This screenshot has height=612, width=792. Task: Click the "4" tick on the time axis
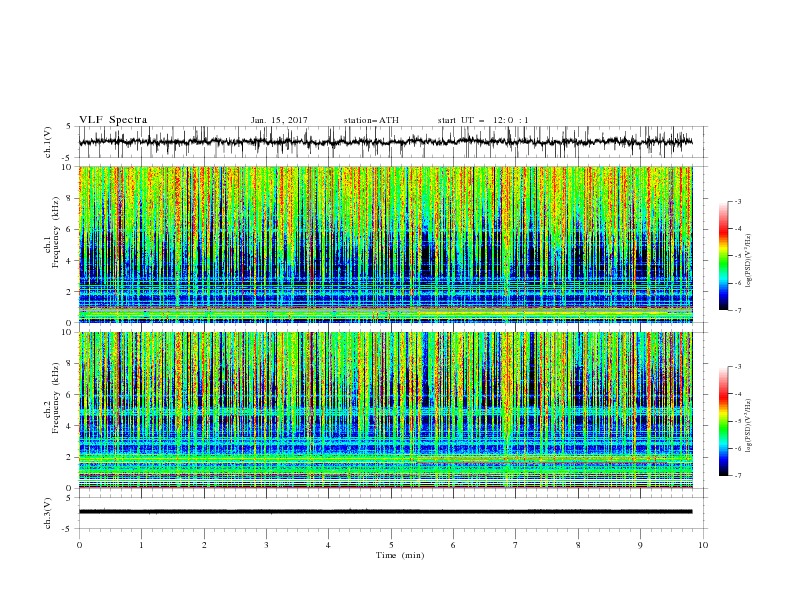tap(328, 545)
